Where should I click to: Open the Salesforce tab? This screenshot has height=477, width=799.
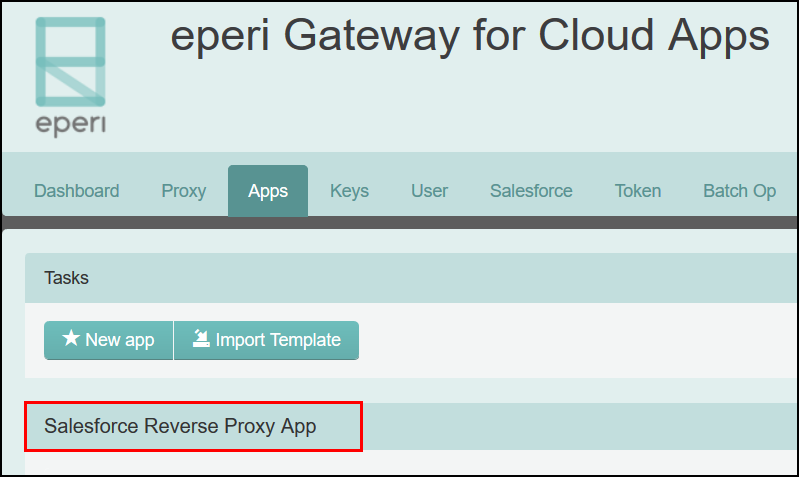point(531,191)
